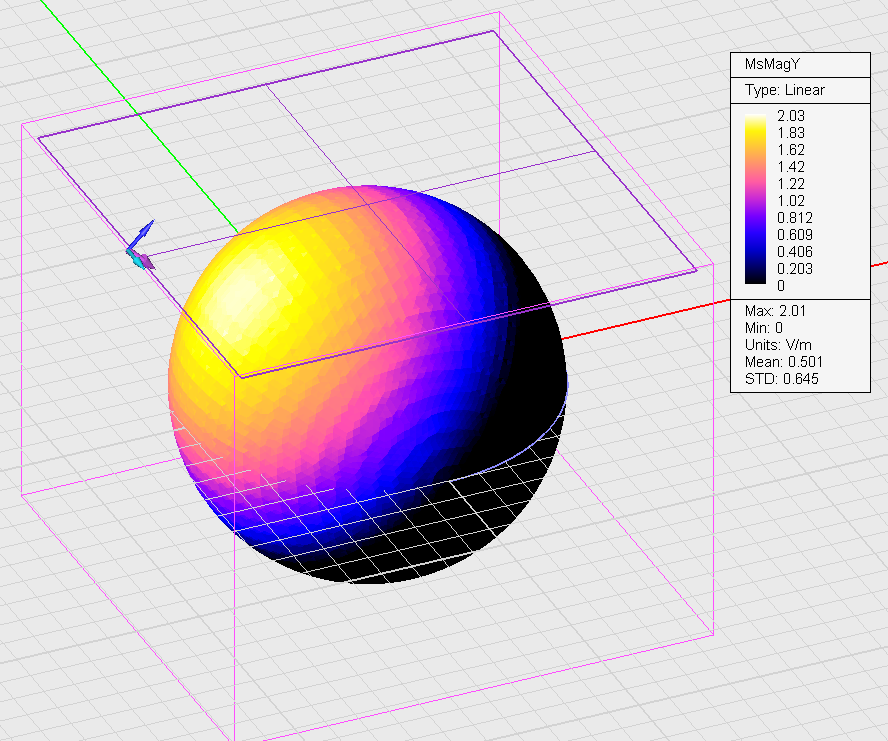Click the MsMagY legend title

(x=771, y=64)
